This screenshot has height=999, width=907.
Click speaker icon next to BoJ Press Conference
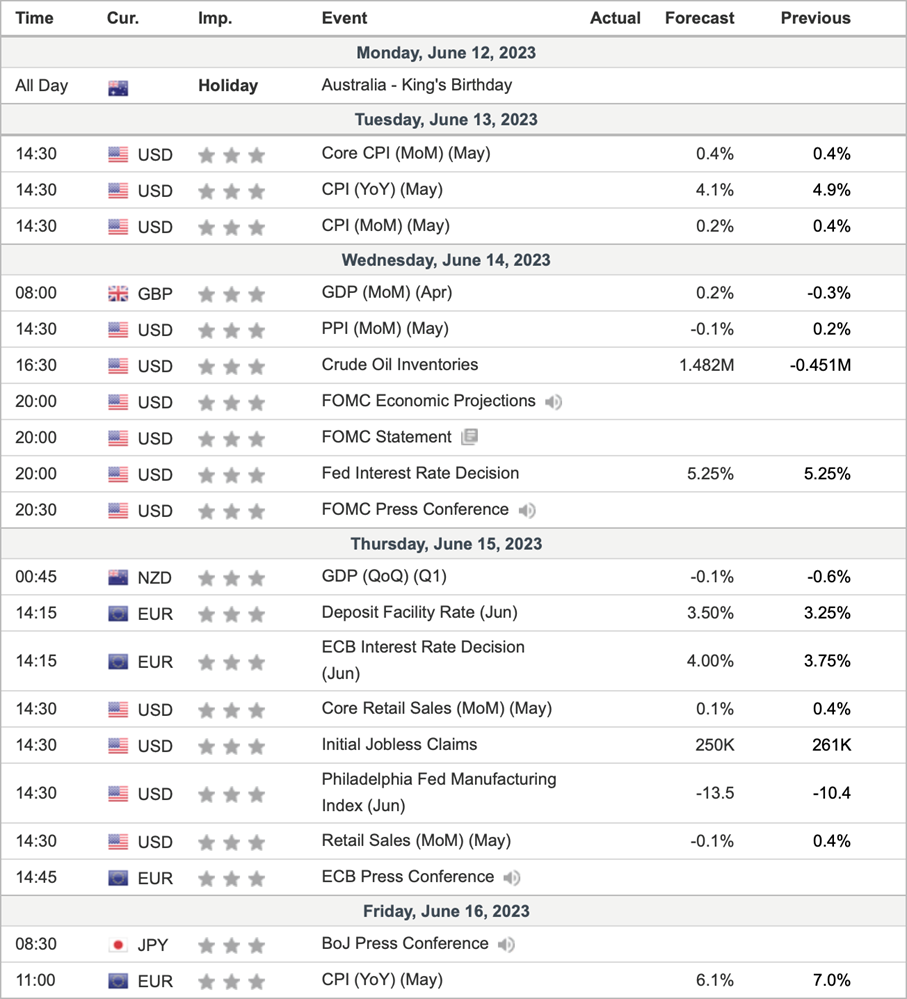506,945
